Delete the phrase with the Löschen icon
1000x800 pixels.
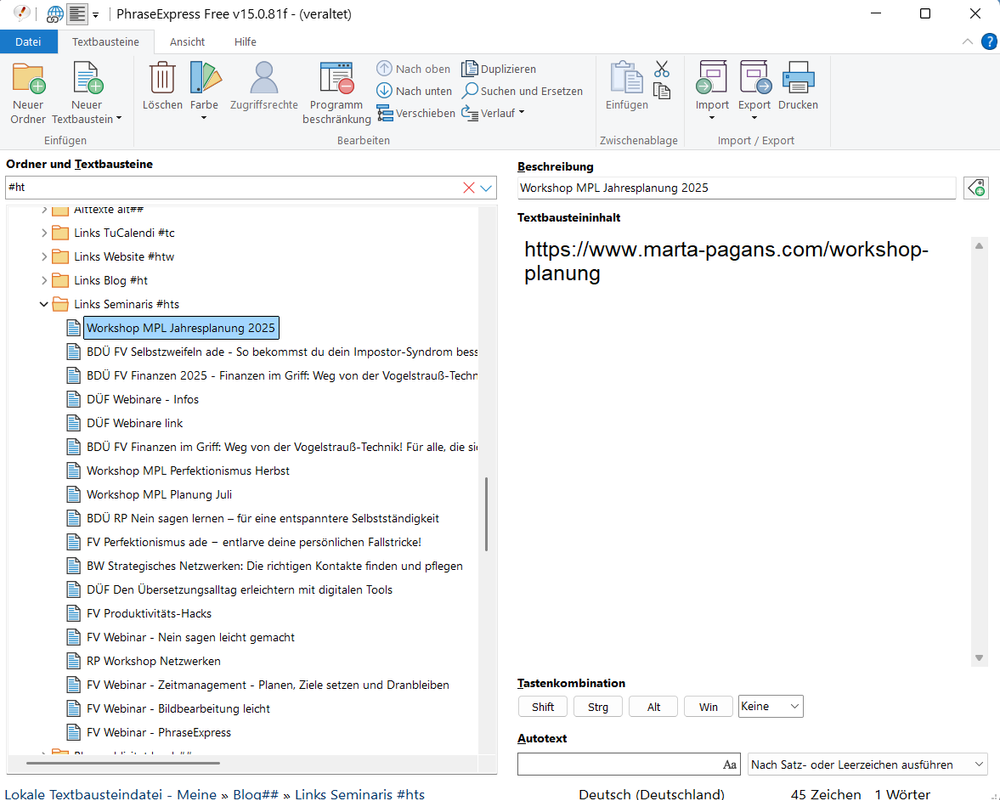tap(162, 78)
